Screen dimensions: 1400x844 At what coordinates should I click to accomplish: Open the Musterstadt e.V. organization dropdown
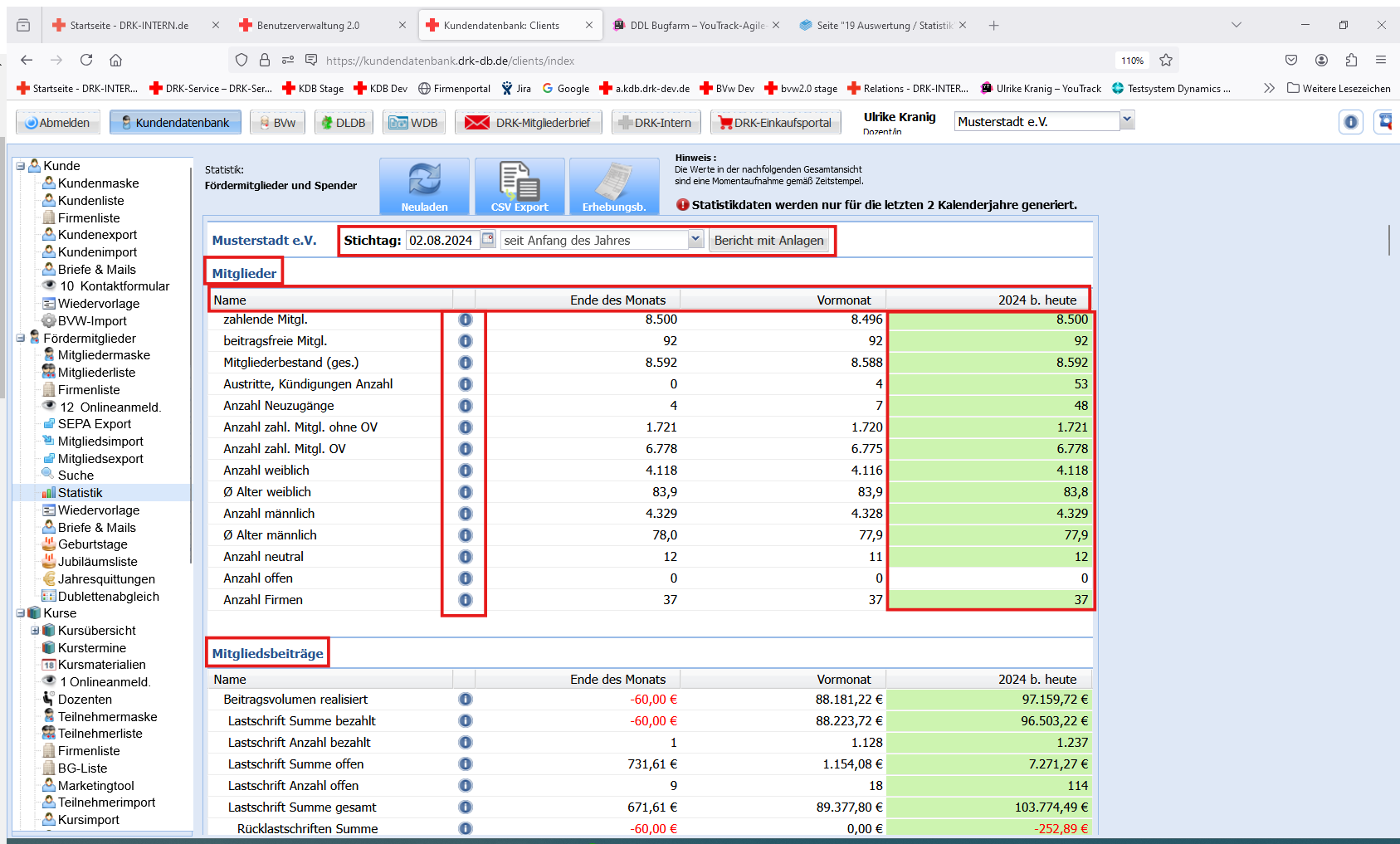click(x=1127, y=120)
